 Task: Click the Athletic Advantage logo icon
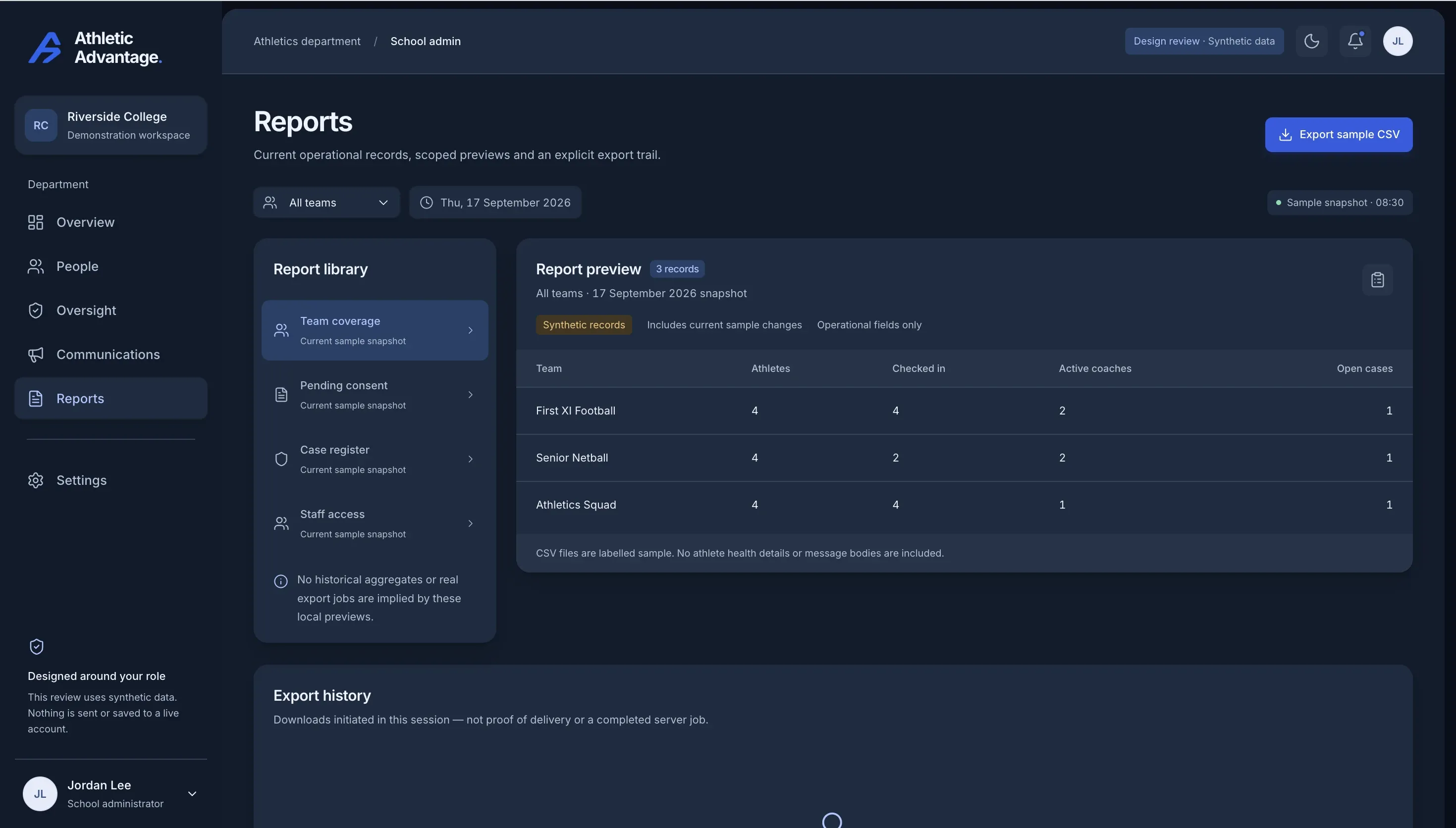click(x=45, y=47)
